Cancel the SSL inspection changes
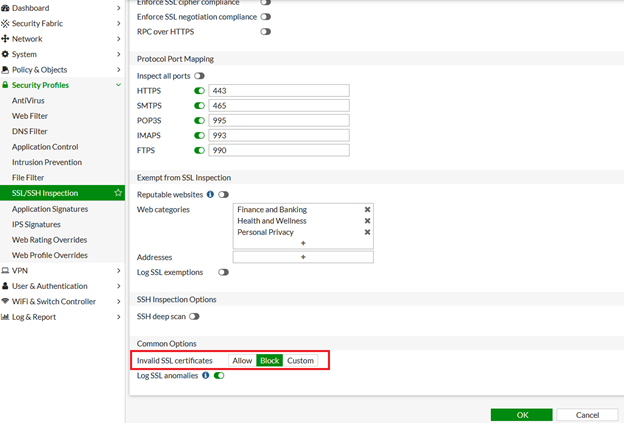This screenshot has height=423, width=624. coord(587,415)
